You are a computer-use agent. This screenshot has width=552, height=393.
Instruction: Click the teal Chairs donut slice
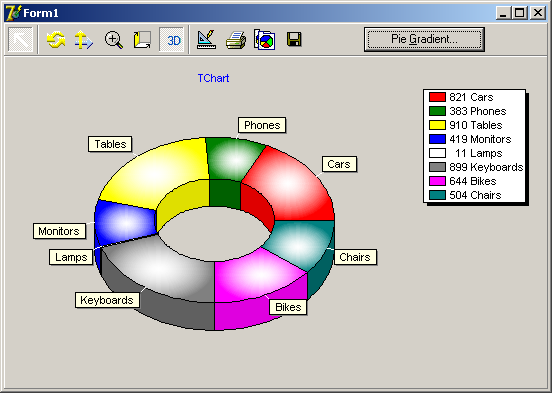[299, 247]
